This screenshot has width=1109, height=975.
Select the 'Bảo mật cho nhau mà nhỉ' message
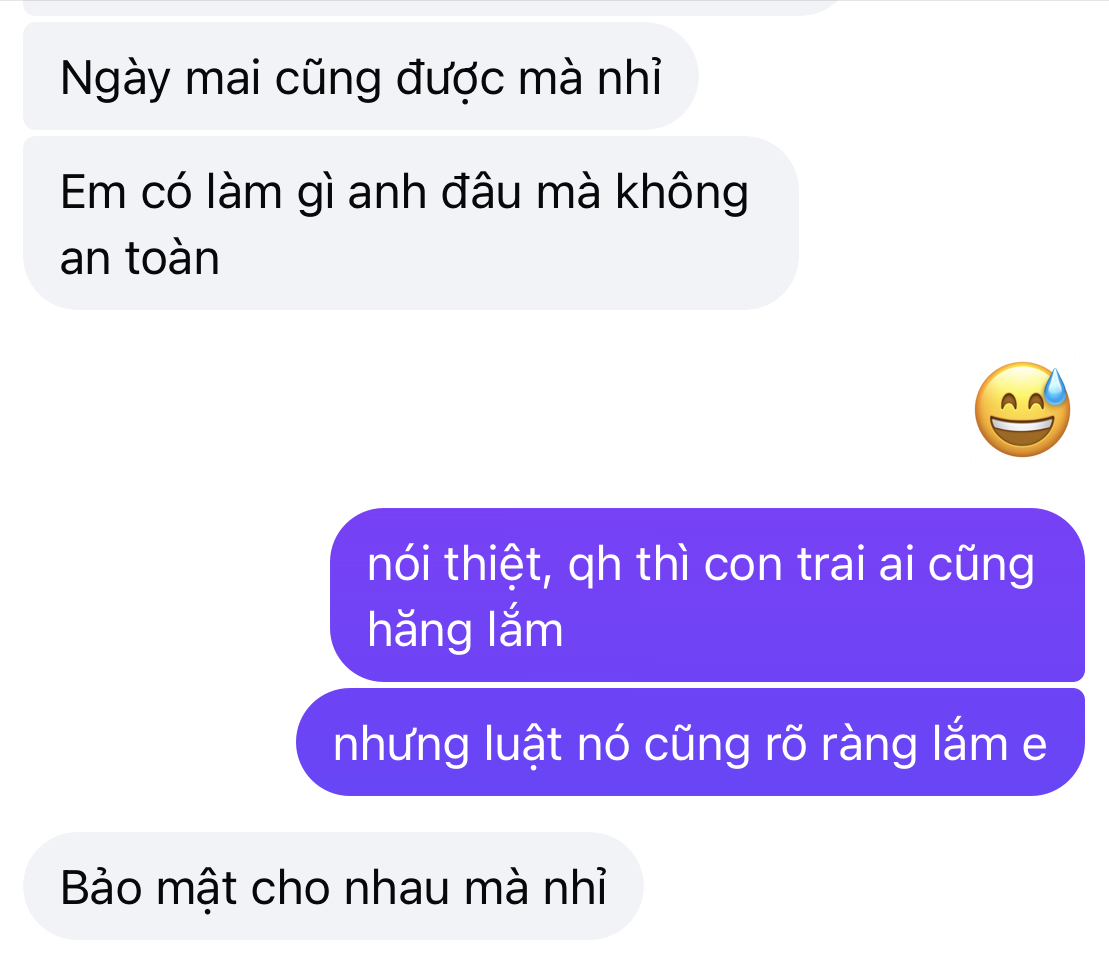[x=333, y=887]
